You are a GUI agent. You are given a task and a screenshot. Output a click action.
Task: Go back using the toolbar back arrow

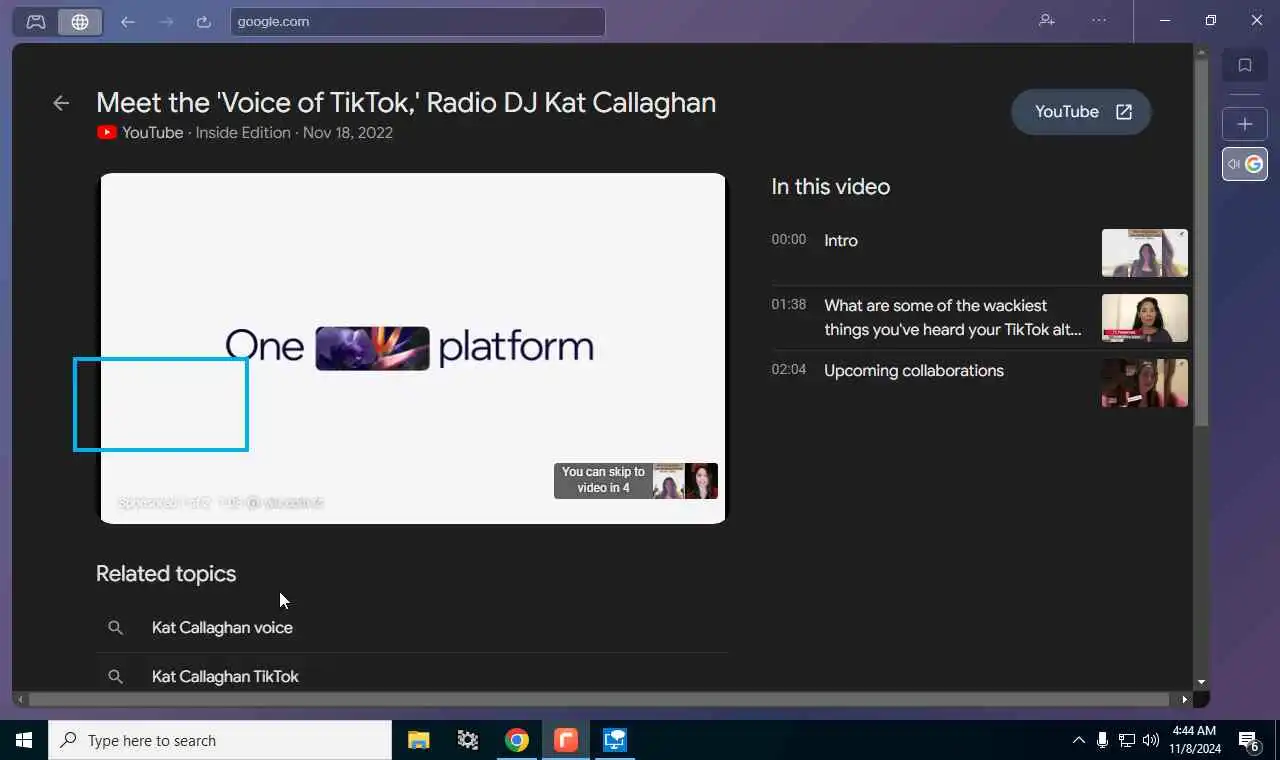pos(127,21)
